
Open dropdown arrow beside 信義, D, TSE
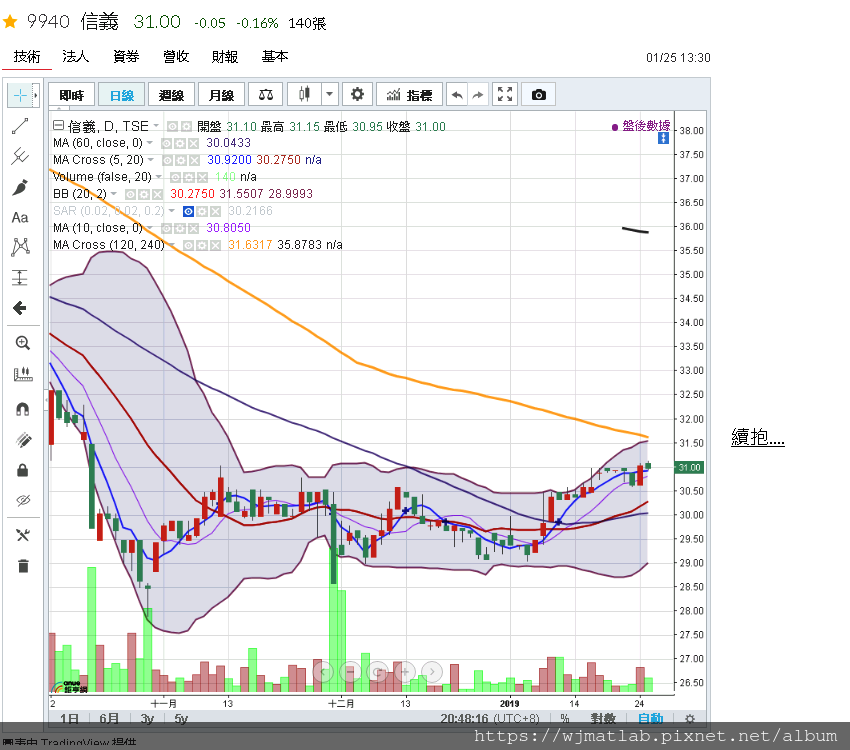[x=156, y=126]
